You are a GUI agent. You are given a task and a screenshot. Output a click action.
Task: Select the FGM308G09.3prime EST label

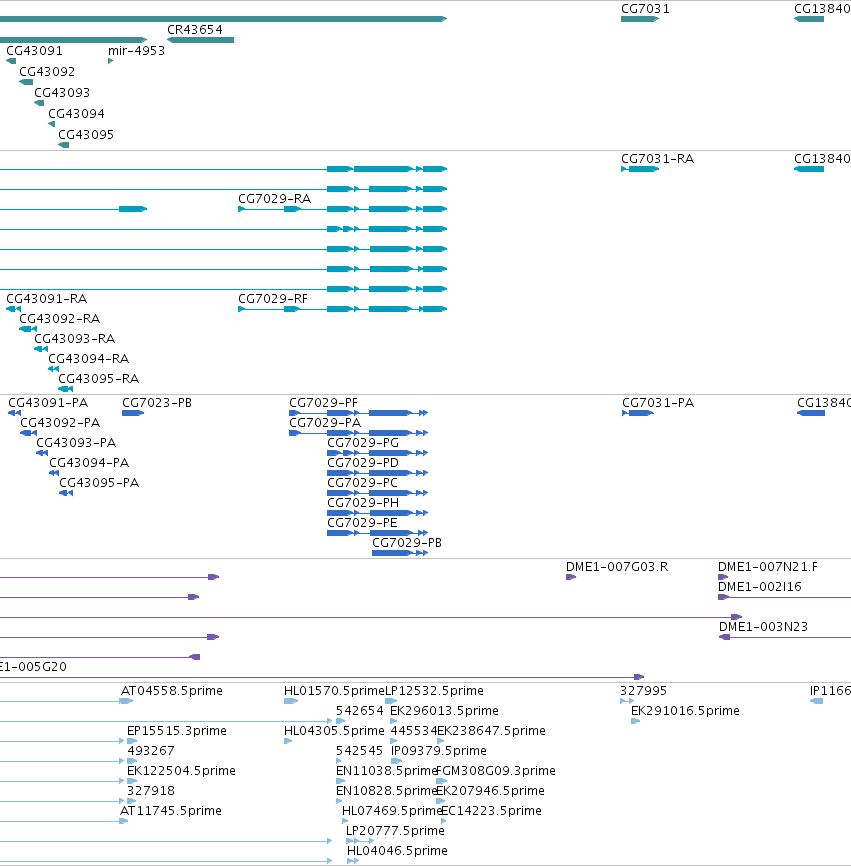[496, 771]
